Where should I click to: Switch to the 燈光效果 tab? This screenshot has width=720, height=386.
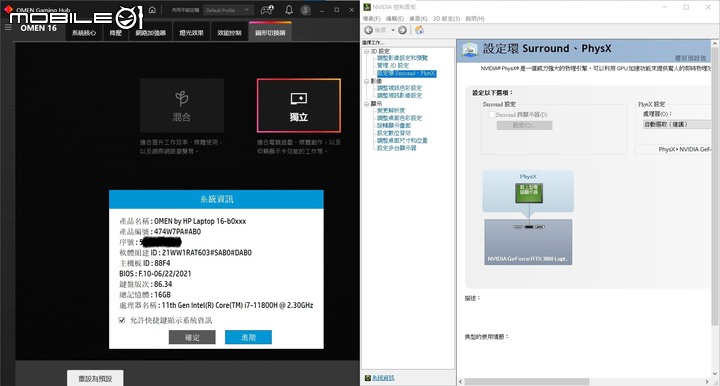click(191, 33)
